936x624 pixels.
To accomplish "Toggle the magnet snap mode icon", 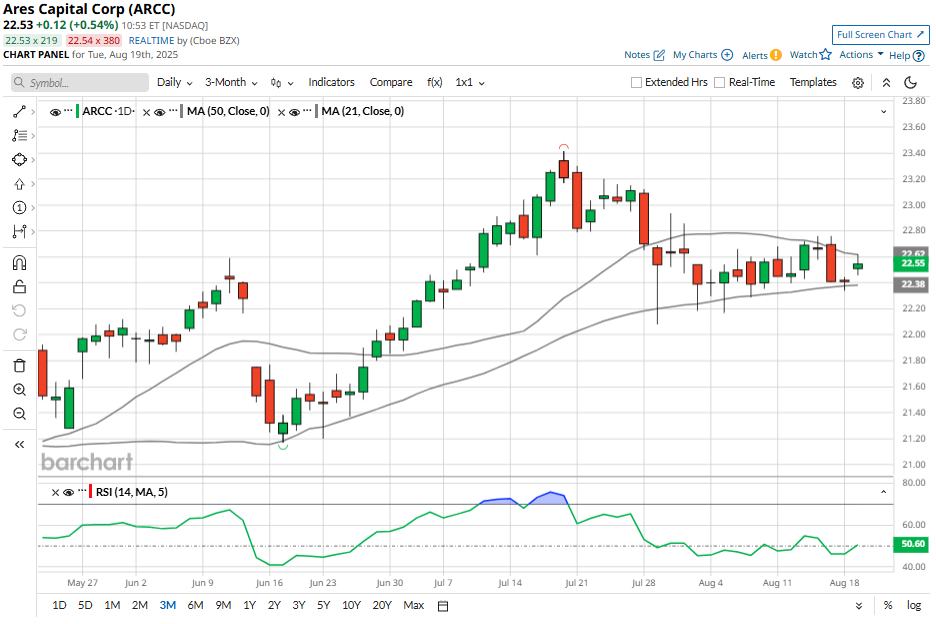I will (x=19, y=263).
